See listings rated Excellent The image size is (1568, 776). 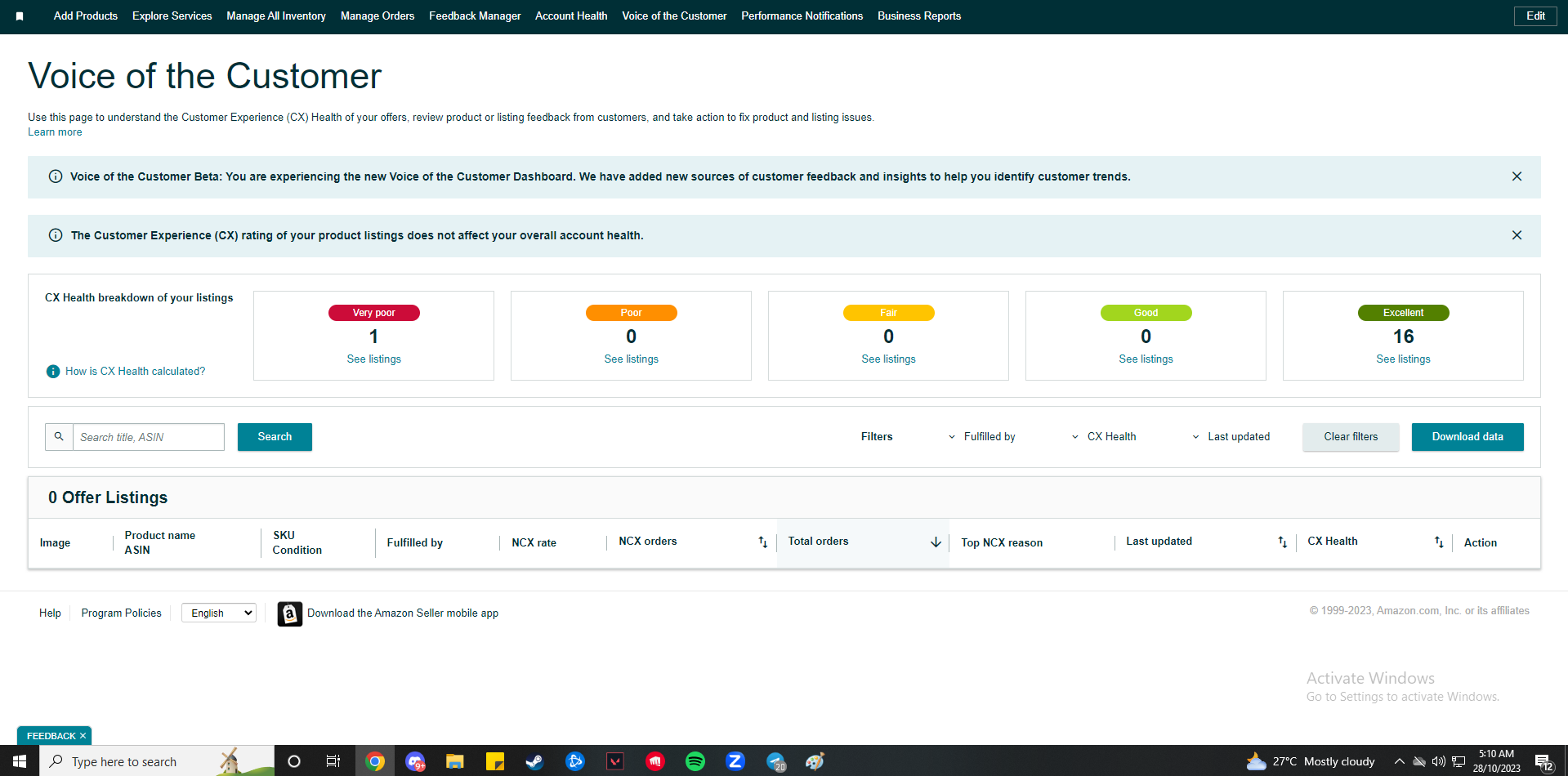[1404, 359]
